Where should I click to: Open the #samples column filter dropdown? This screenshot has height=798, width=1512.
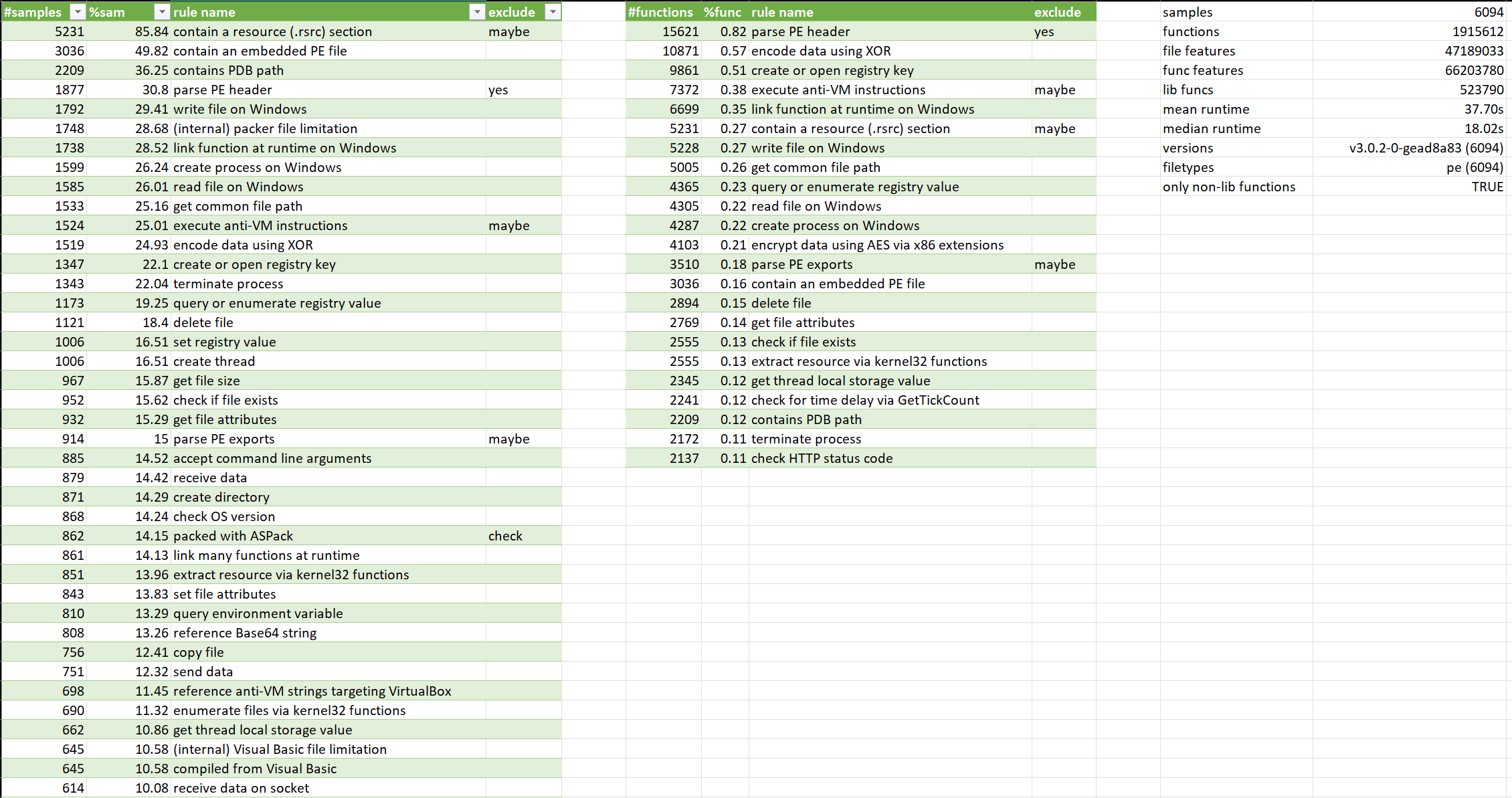[78, 11]
